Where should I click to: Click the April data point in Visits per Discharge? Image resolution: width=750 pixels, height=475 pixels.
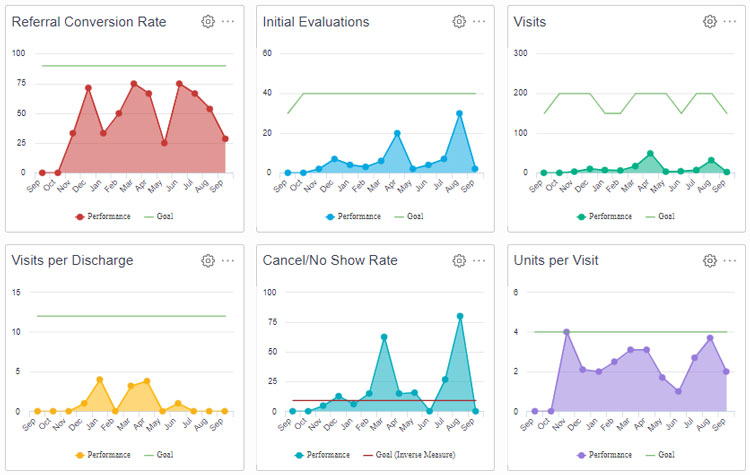coord(147,381)
